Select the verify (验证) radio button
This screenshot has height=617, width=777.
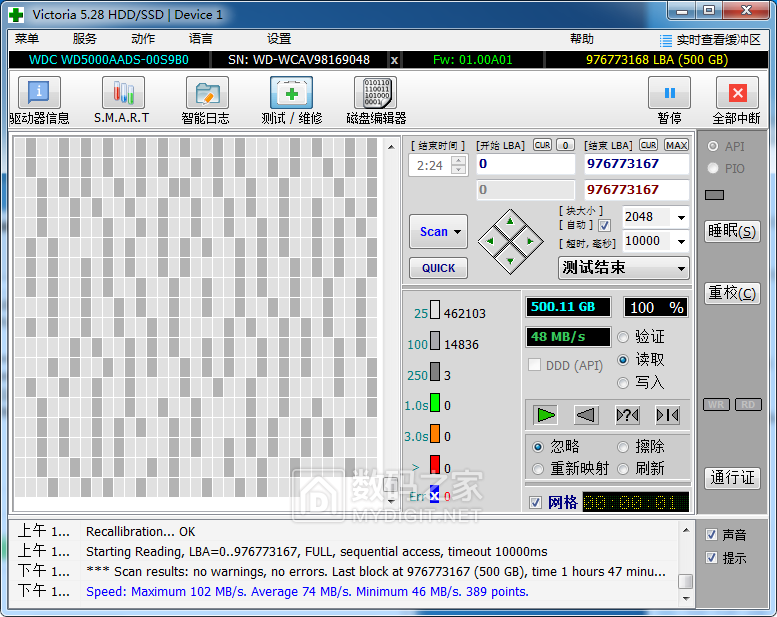coord(624,337)
